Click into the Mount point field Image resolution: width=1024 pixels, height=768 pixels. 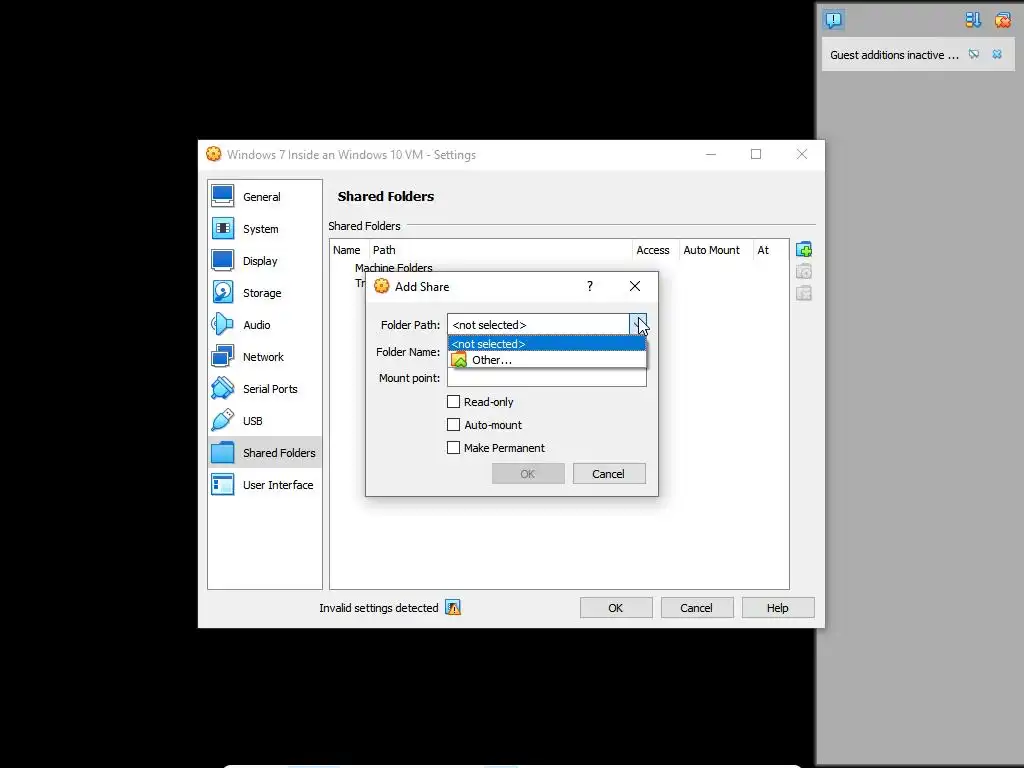click(x=547, y=377)
